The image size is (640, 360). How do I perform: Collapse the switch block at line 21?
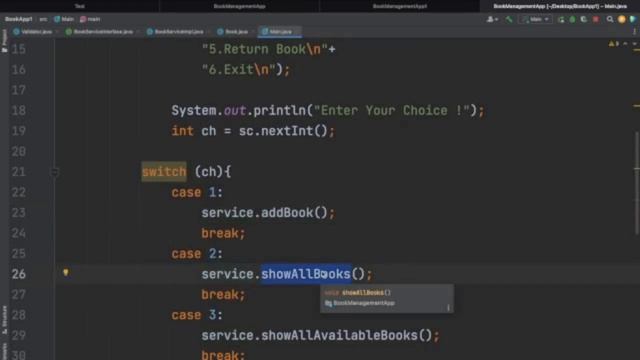(x=55, y=172)
